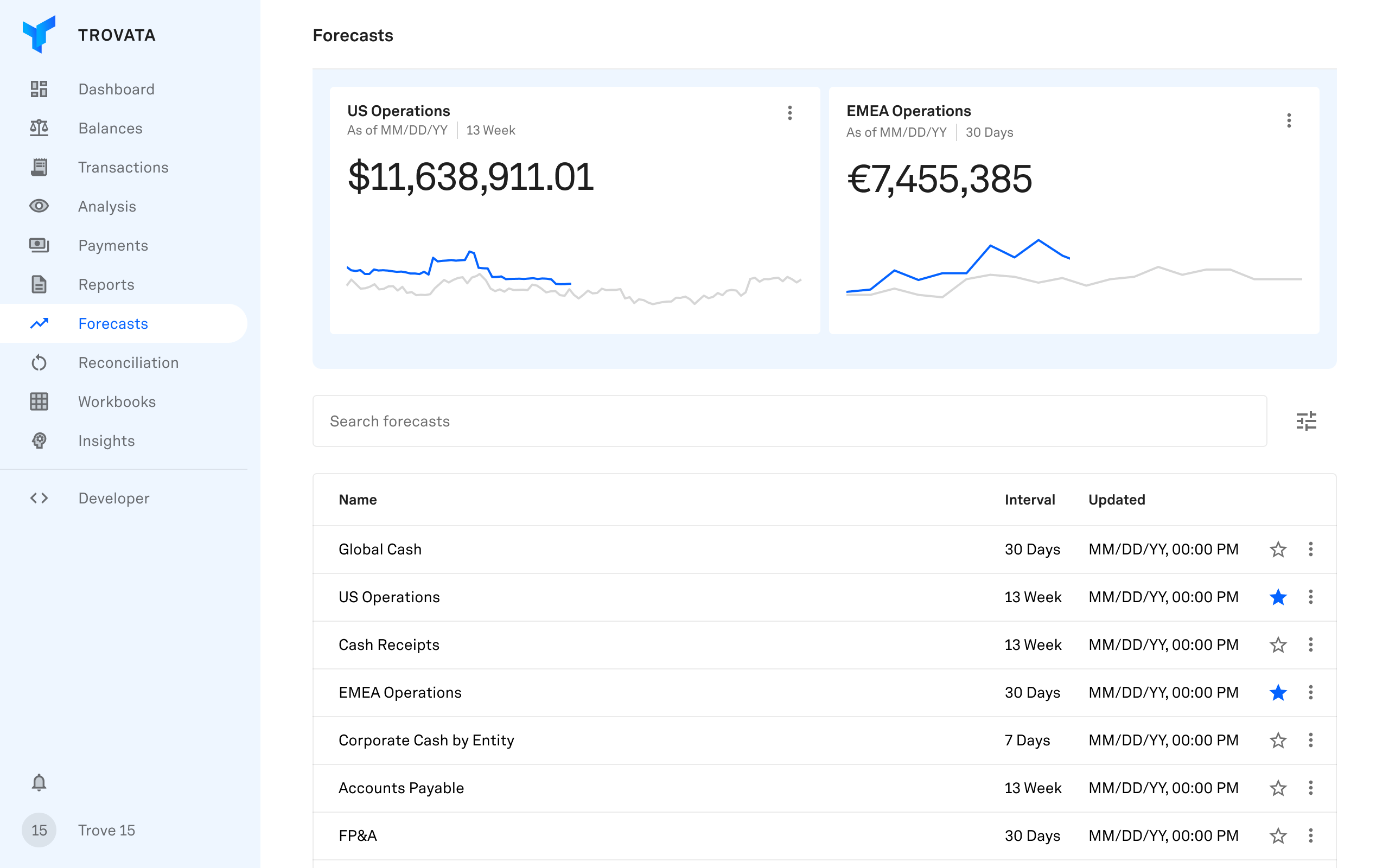Click the EMEA Operations forecast chart

click(1073, 270)
